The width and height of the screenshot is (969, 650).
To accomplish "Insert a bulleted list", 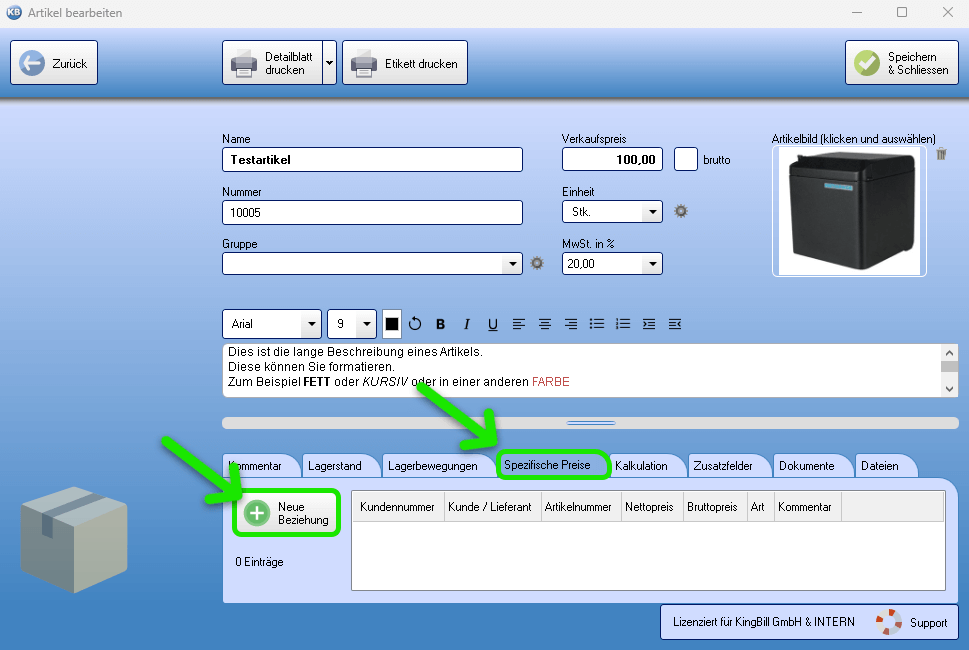I will click(597, 324).
